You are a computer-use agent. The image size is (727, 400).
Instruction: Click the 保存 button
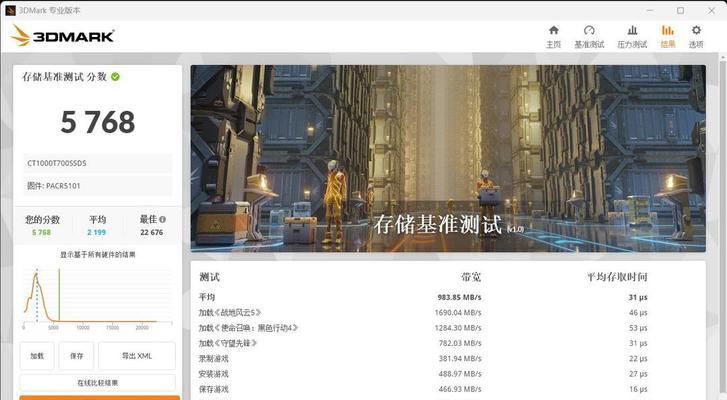tap(77, 356)
